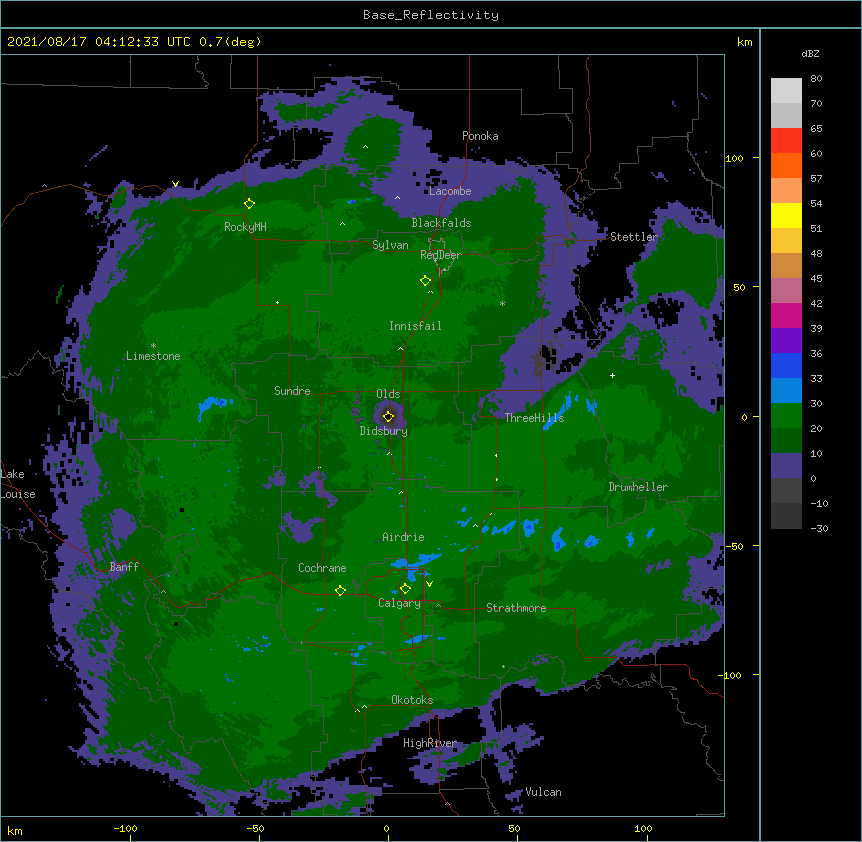The width and height of the screenshot is (862, 842).
Task: Select the red 60-65 dBZ legend swatch
Action: point(786,141)
